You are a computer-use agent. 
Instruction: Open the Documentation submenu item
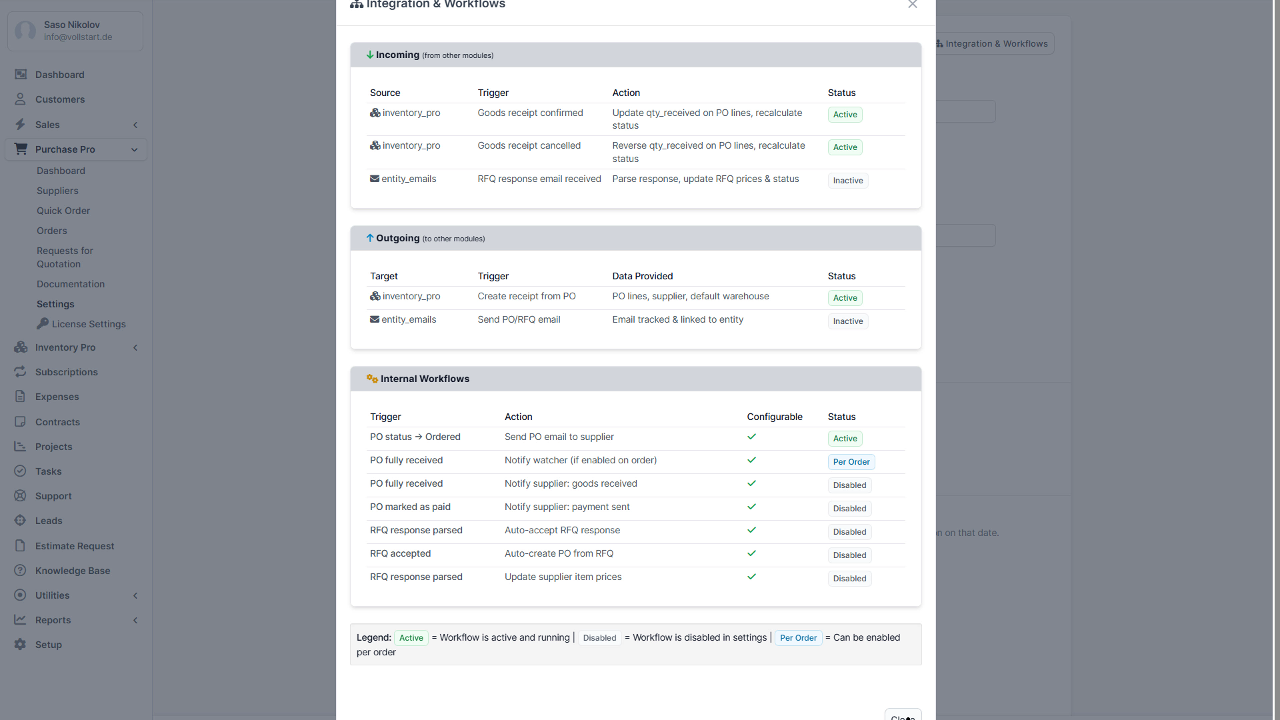(71, 284)
